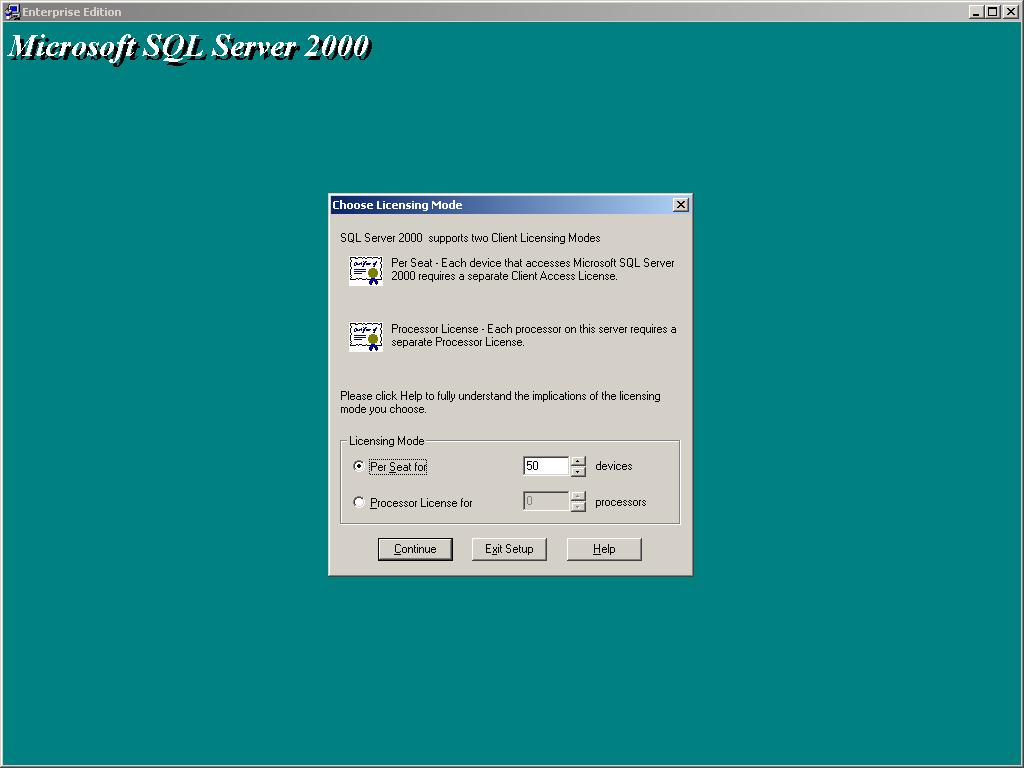The width and height of the screenshot is (1024, 768).
Task: Click the 'Microsoft SQL Server 2000' heading
Action: [x=189, y=47]
